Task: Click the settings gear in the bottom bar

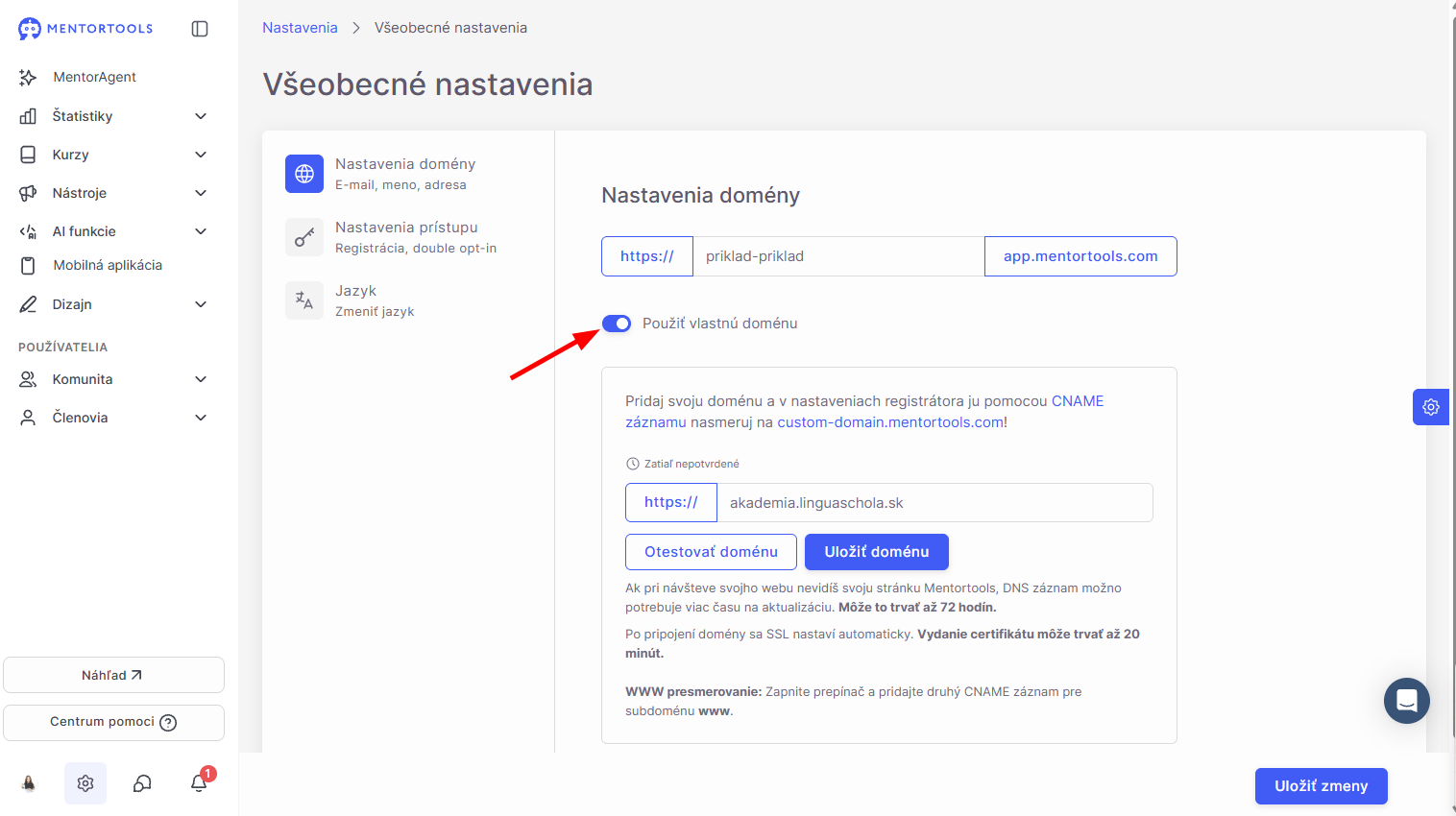Action: tap(85, 783)
